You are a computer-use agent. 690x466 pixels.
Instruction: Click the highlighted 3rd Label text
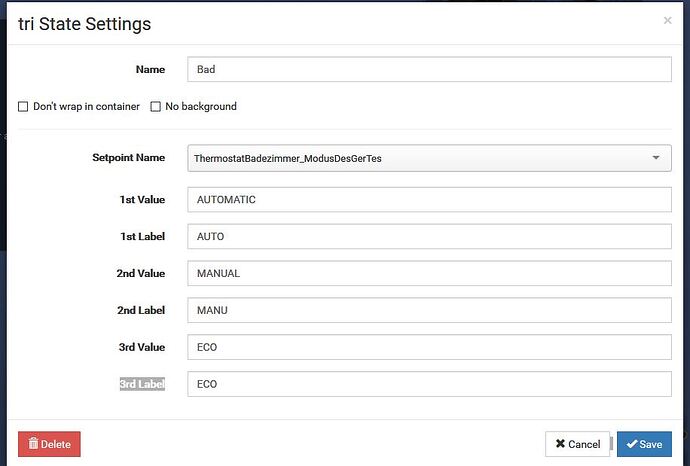142,384
